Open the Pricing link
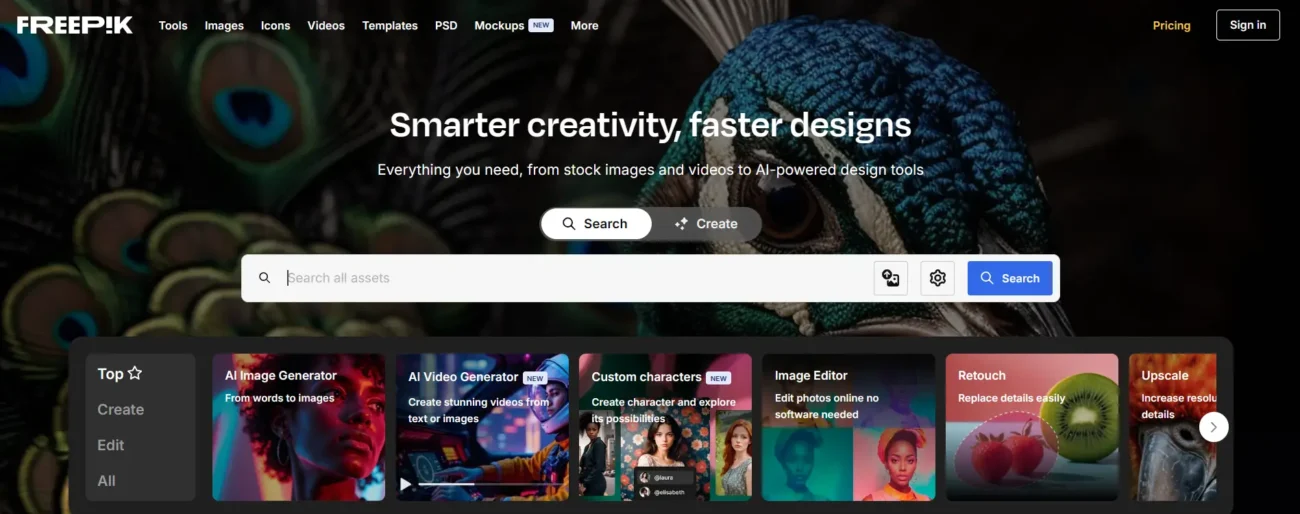 point(1171,25)
